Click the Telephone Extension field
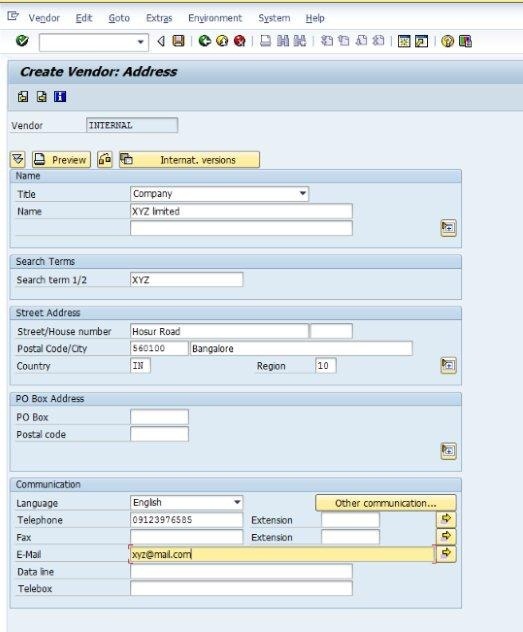This screenshot has height=632, width=523. pos(350,520)
